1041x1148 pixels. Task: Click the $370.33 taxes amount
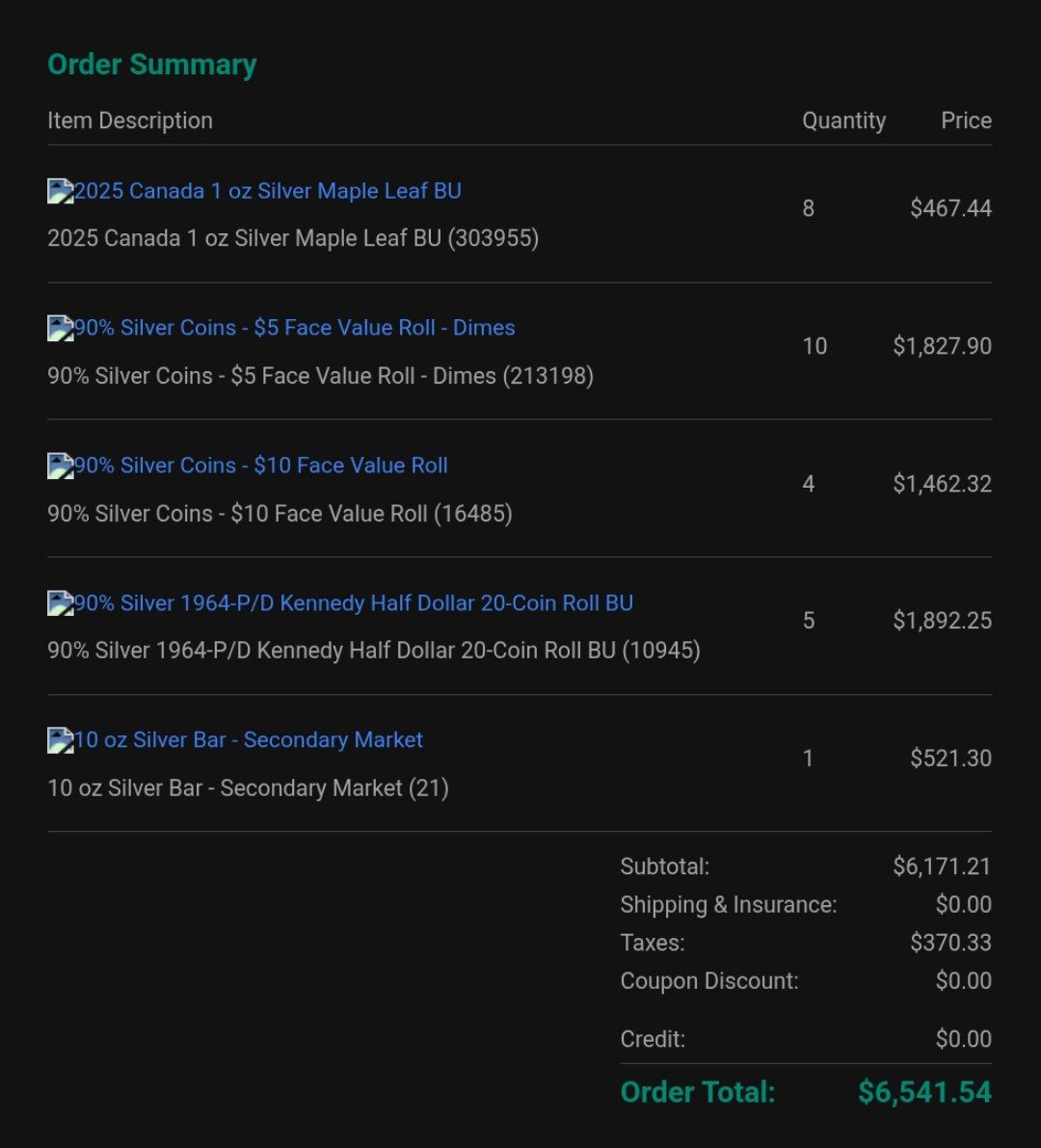click(x=950, y=943)
